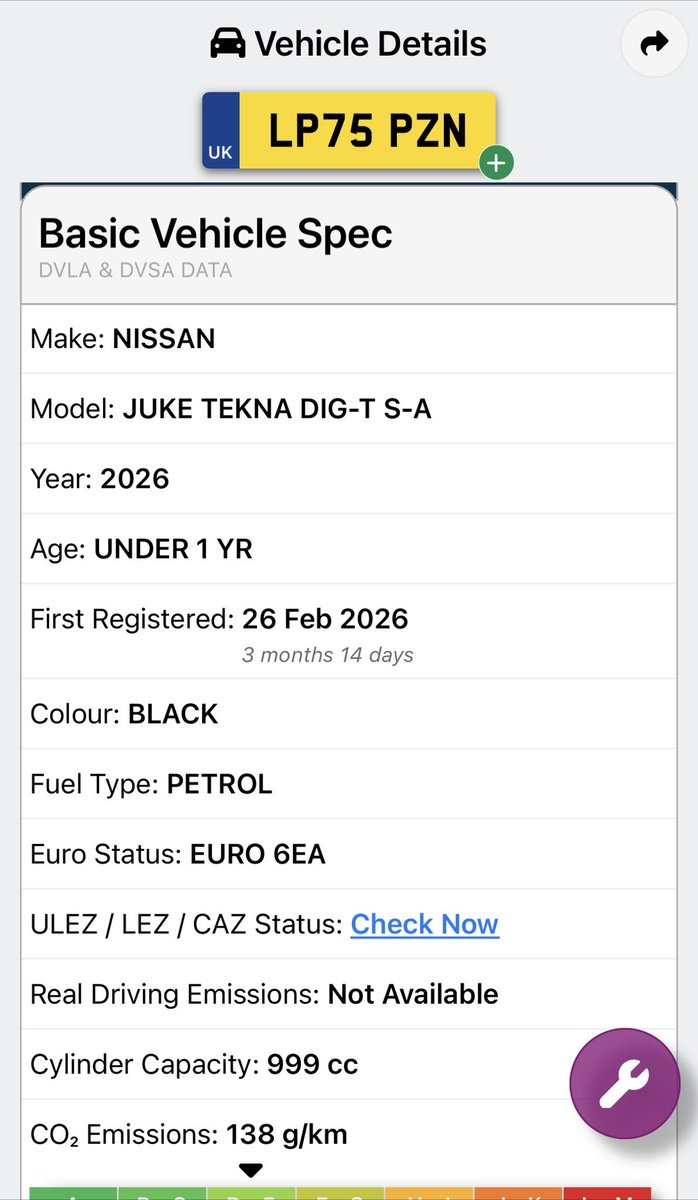Click the green A emissions band
The image size is (698, 1200).
74,1193
